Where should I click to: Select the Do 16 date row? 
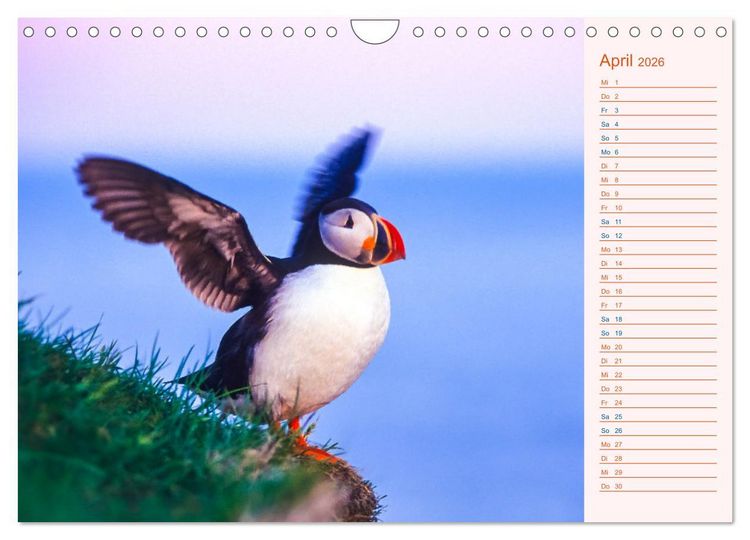(658, 291)
